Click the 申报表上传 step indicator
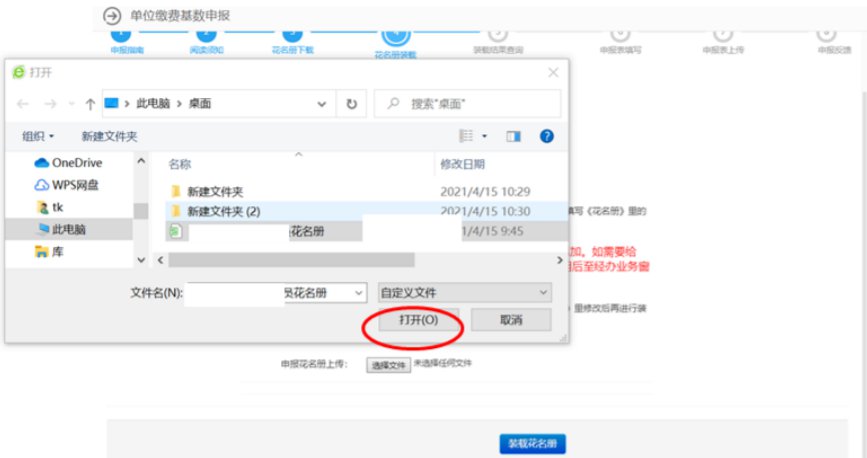Screen dimensions: 867x458 tap(723, 41)
